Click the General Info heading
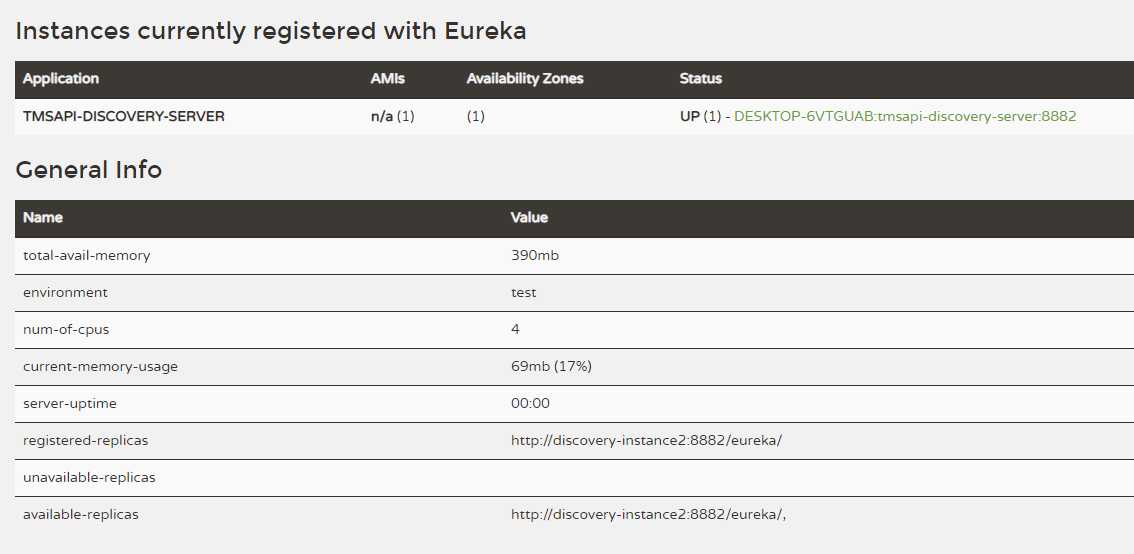The width and height of the screenshot is (1134, 554). click(x=89, y=170)
